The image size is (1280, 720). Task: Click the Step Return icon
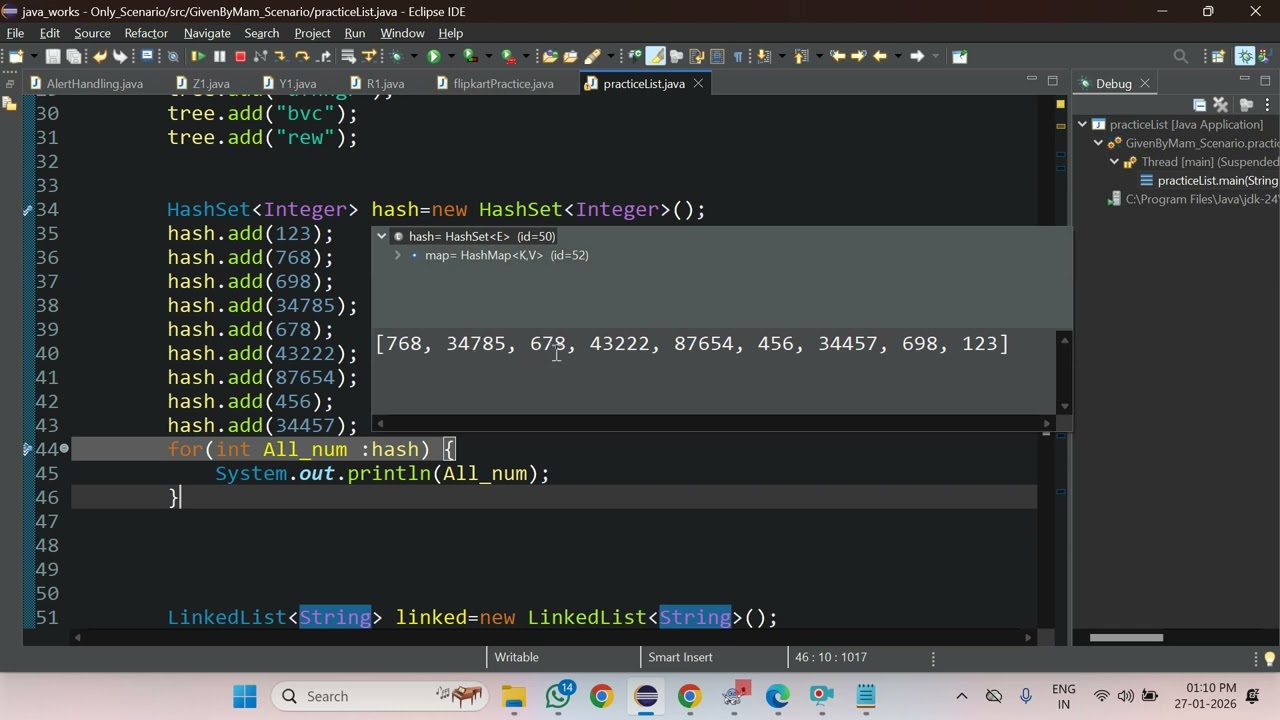click(x=324, y=56)
